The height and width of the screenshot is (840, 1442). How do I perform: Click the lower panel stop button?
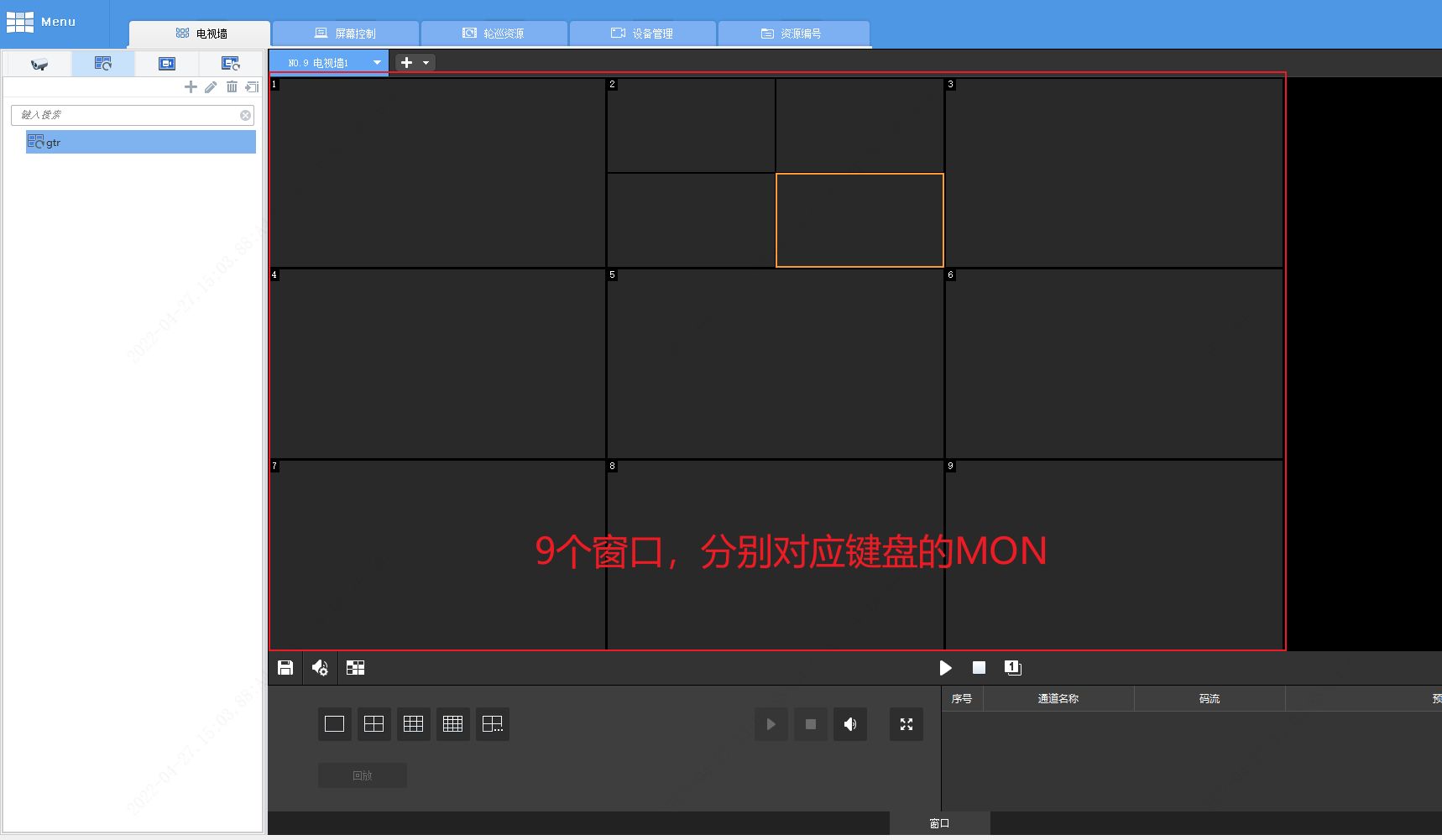click(810, 724)
